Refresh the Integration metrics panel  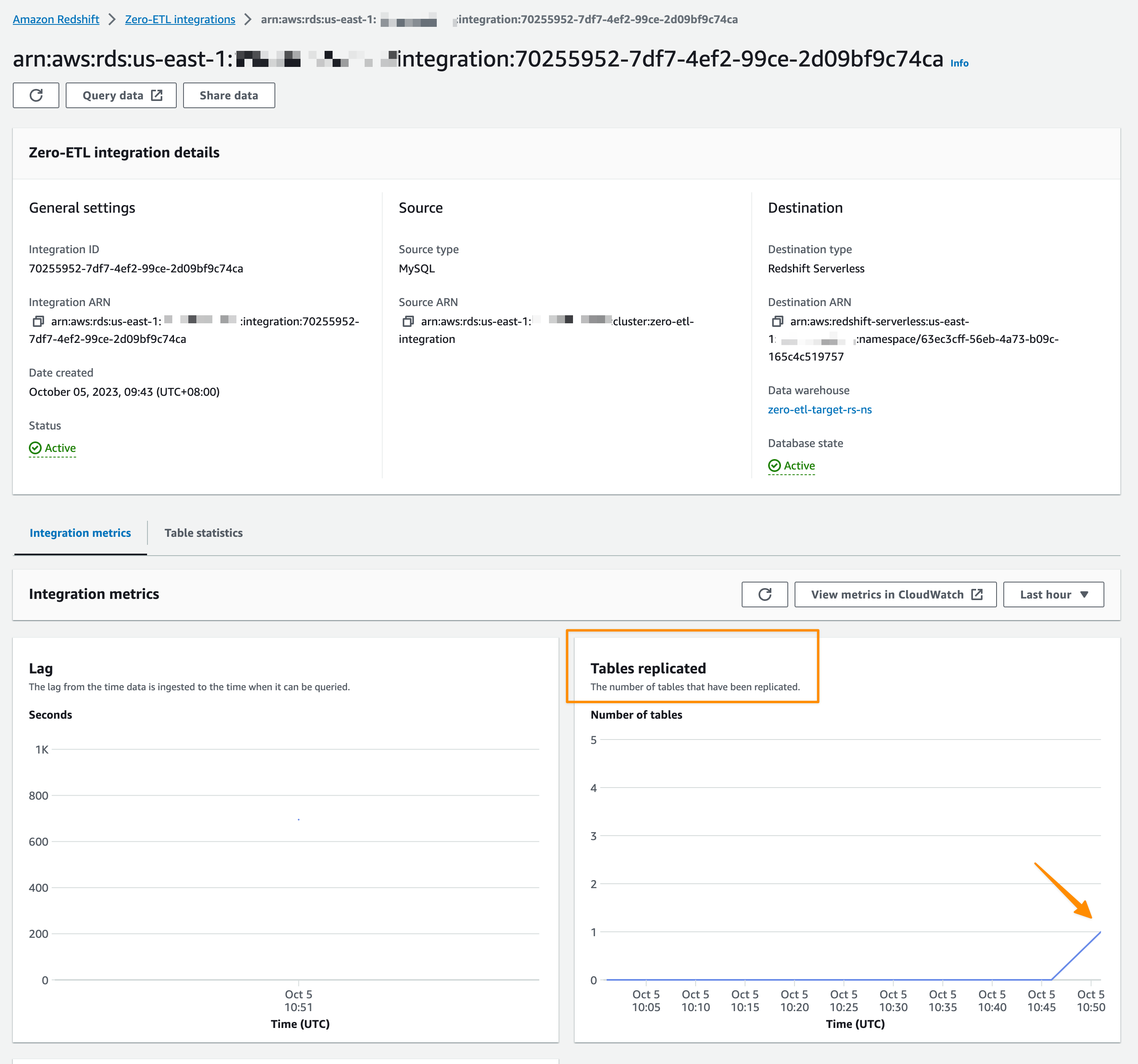(x=764, y=594)
